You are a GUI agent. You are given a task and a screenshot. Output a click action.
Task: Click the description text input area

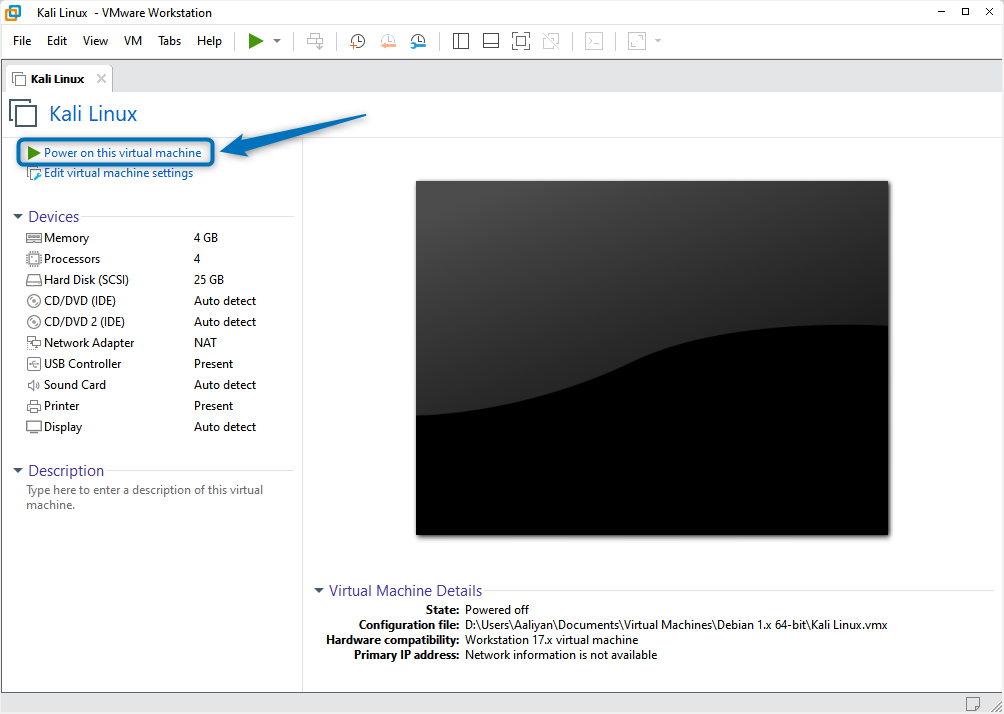(x=144, y=497)
